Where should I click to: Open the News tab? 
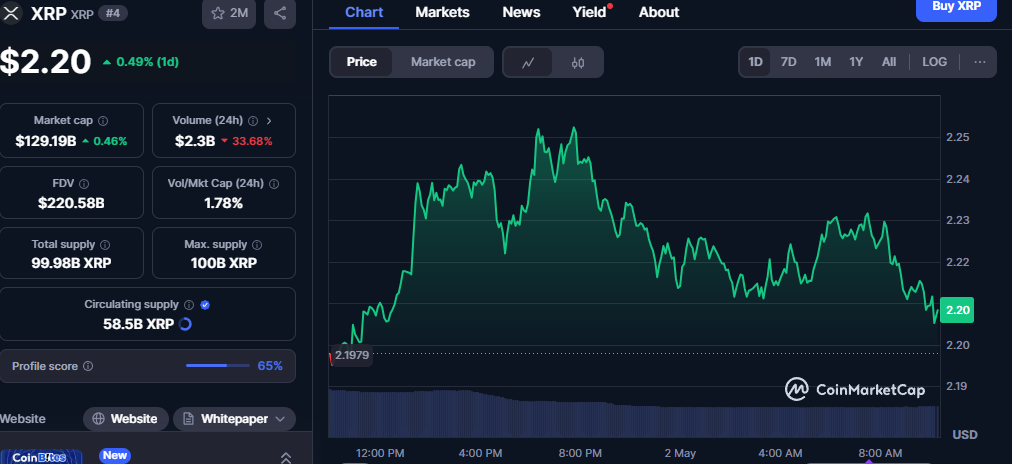coord(521,12)
